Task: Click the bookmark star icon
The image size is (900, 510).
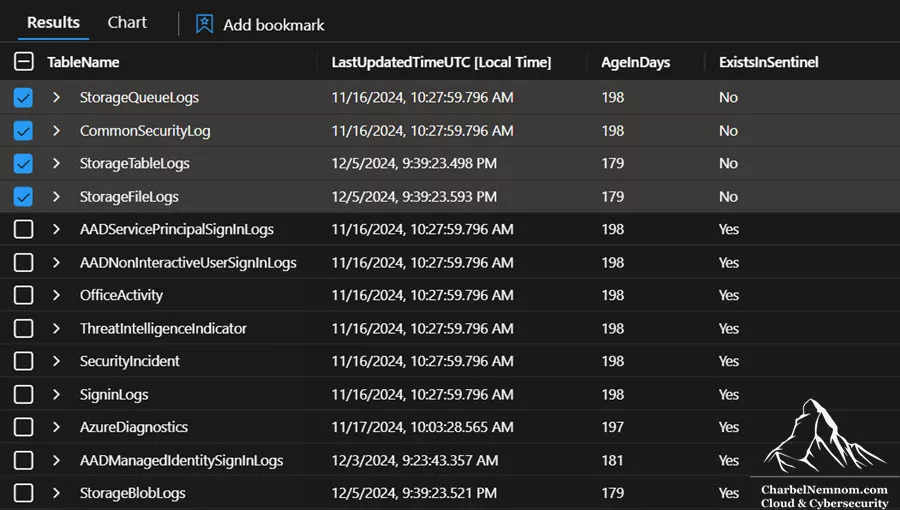Action: (204, 24)
